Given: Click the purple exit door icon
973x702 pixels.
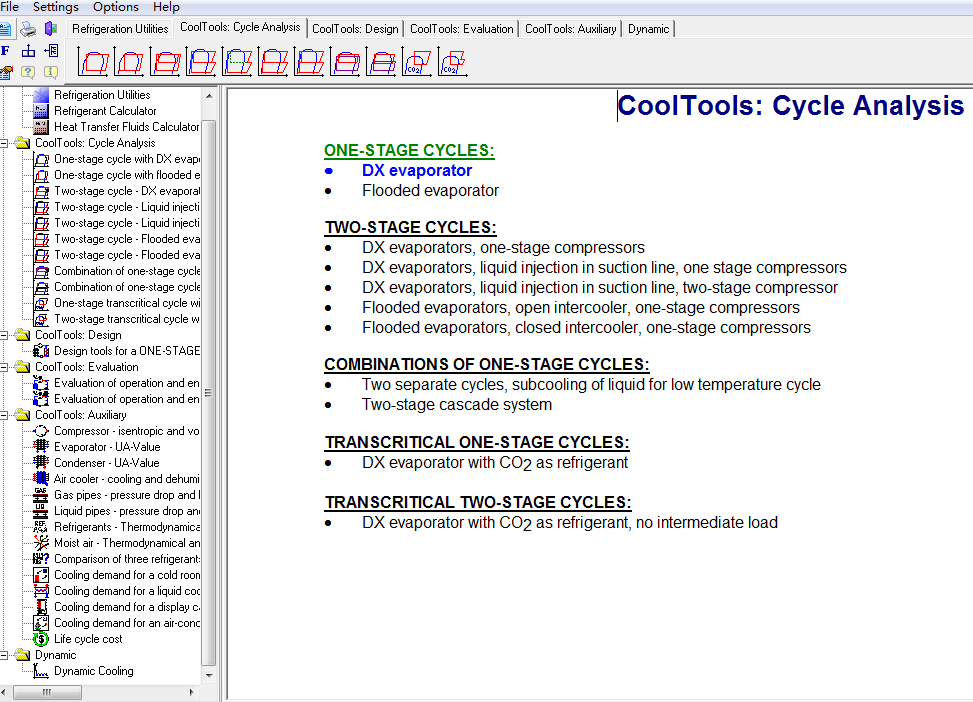Looking at the screenshot, I should point(51,29).
